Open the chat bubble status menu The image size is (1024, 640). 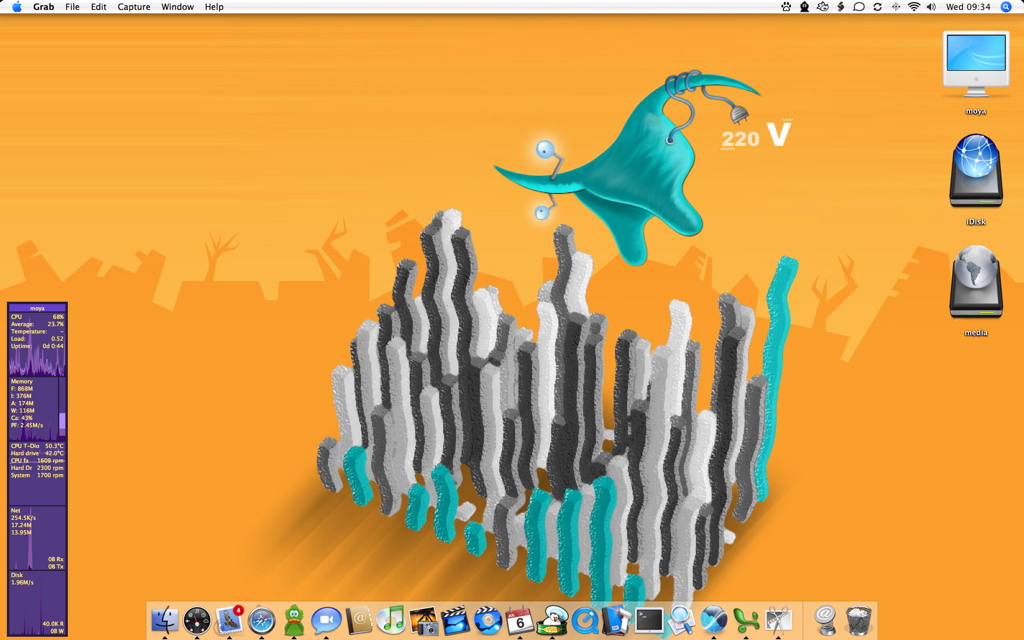859,7
